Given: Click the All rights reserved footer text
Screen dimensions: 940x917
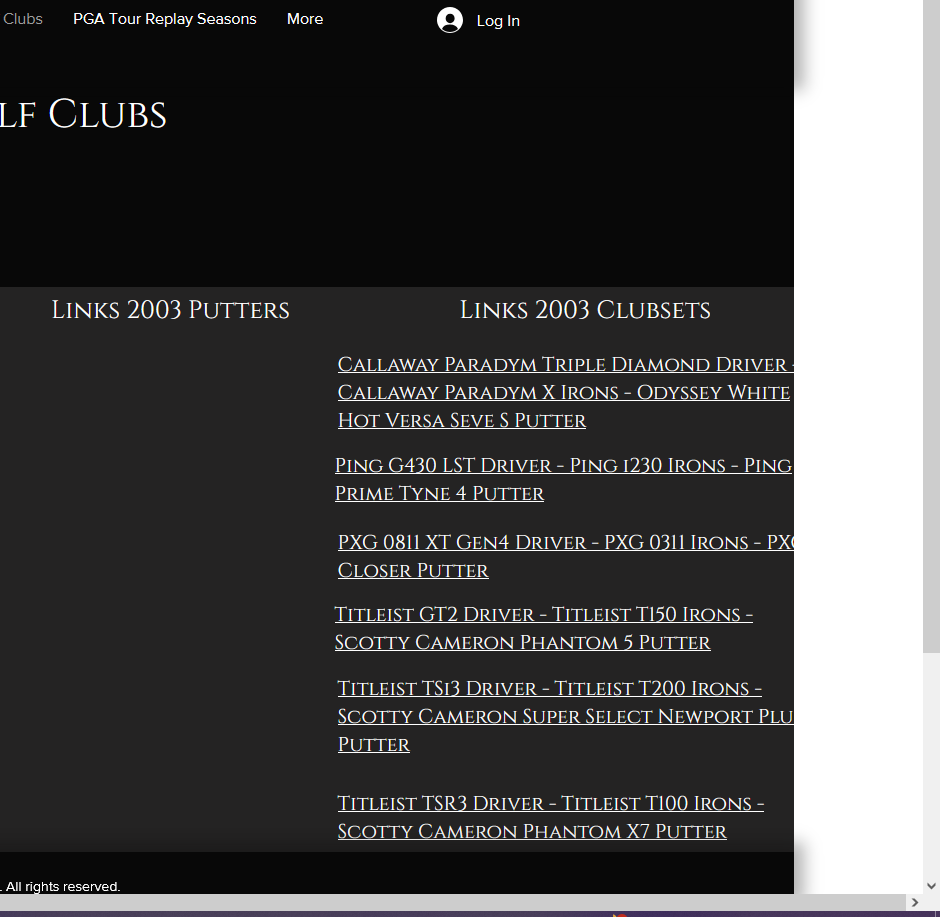Looking at the screenshot, I should pyautogui.click(x=62, y=886).
